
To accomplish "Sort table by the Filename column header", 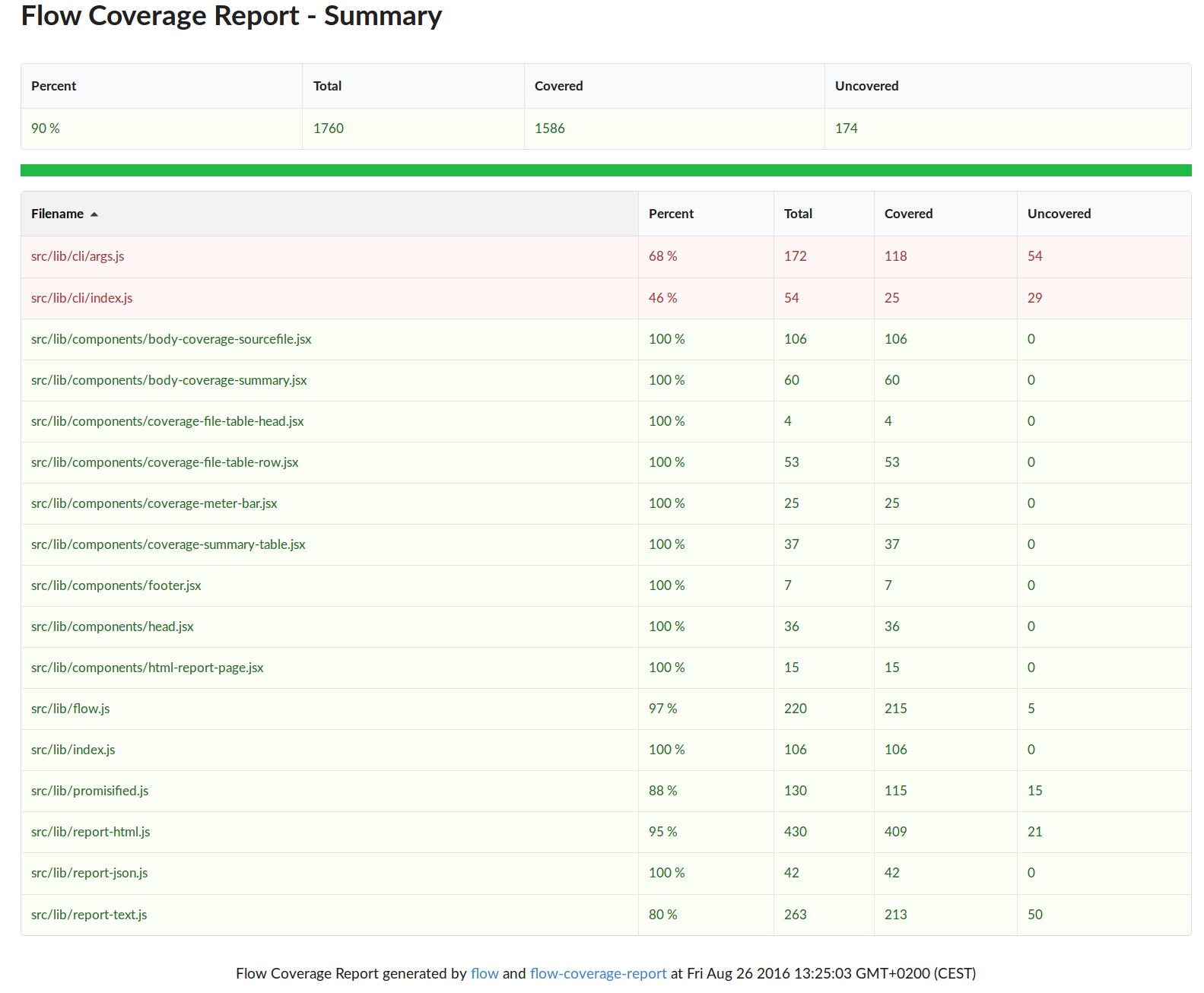I will [329, 214].
